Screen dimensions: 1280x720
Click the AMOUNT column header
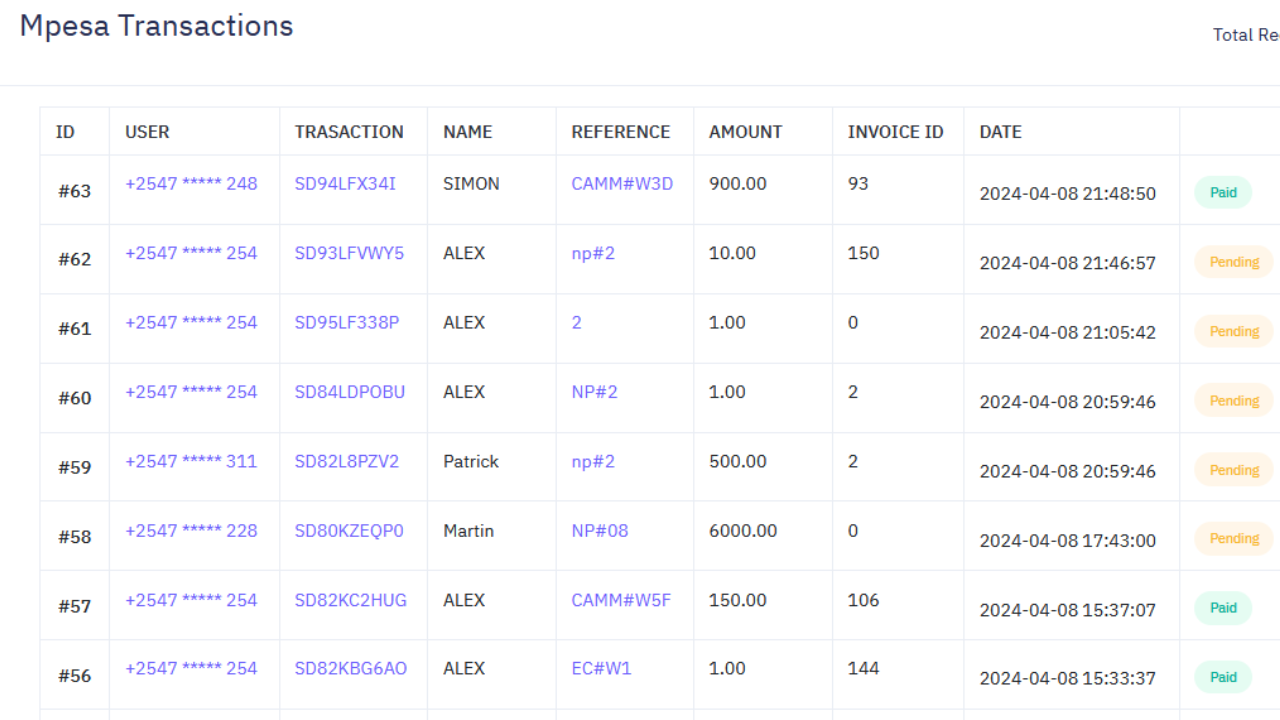point(746,132)
